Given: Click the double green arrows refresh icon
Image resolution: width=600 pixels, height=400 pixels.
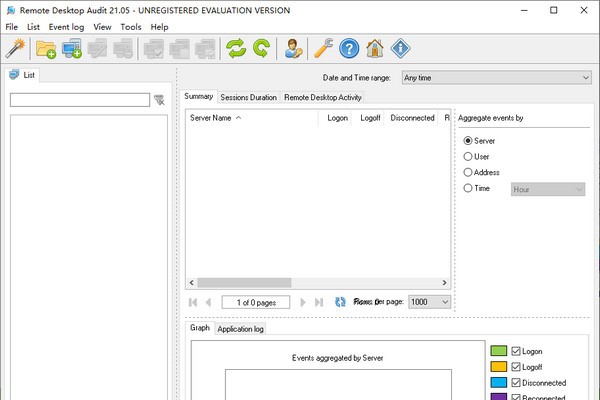Looking at the screenshot, I should tap(236, 49).
